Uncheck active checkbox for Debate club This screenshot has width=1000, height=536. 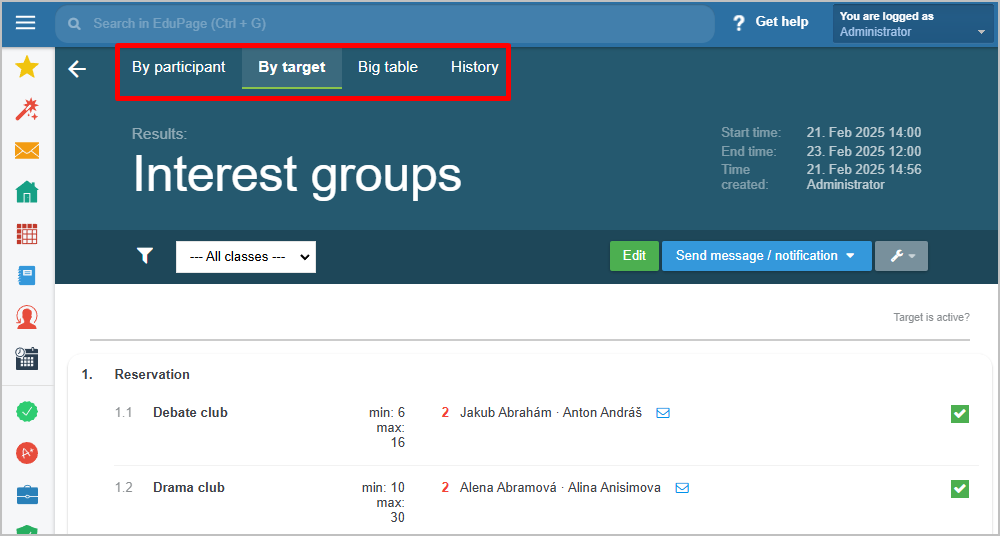tap(959, 414)
